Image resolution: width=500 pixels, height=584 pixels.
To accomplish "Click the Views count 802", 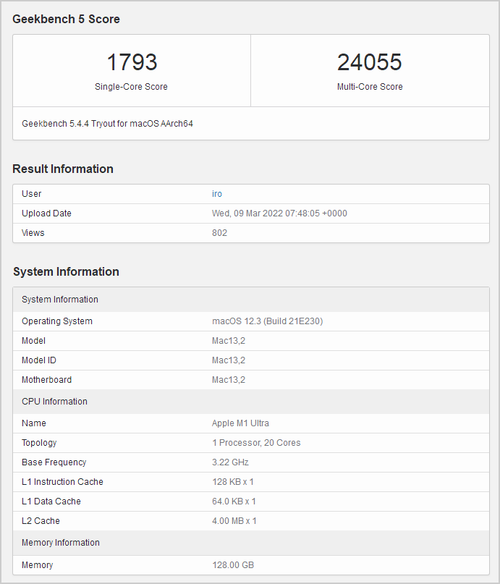I will pyautogui.click(x=219, y=233).
